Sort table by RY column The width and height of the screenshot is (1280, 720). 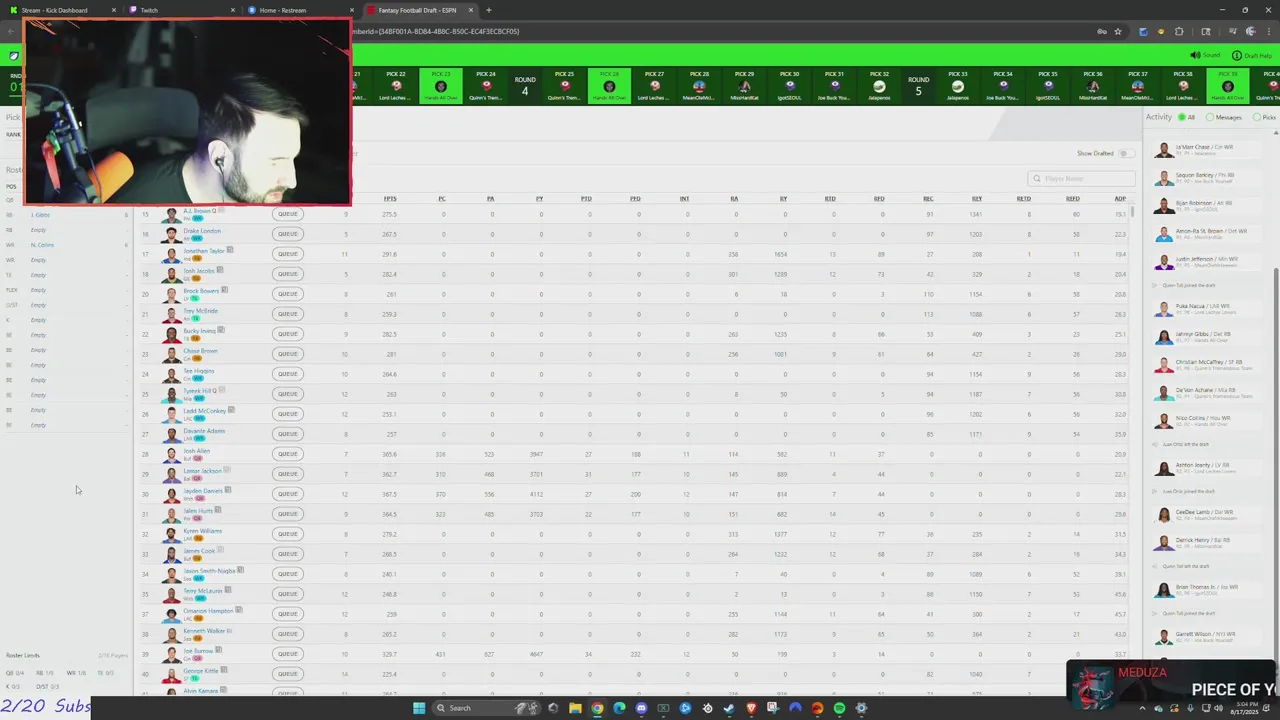coord(783,198)
